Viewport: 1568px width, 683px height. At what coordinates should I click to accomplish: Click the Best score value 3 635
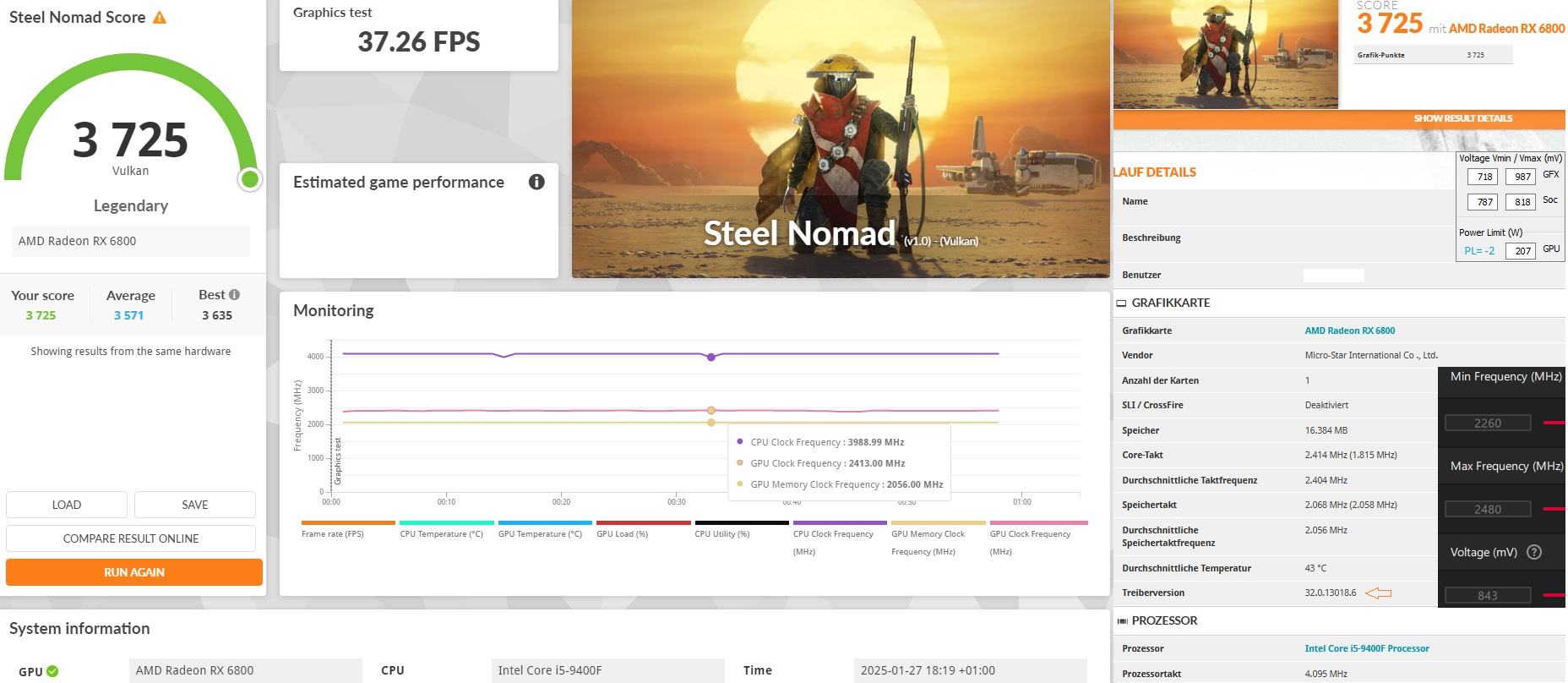pyautogui.click(x=217, y=315)
